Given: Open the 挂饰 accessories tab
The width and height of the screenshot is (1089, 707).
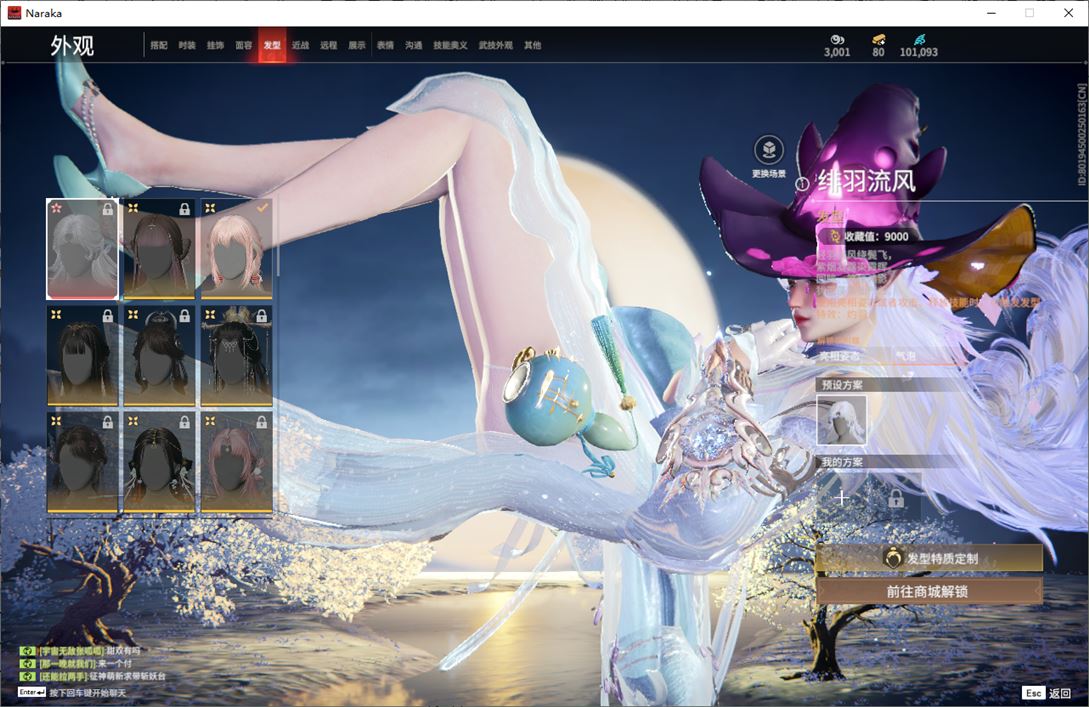Looking at the screenshot, I should coord(215,45).
